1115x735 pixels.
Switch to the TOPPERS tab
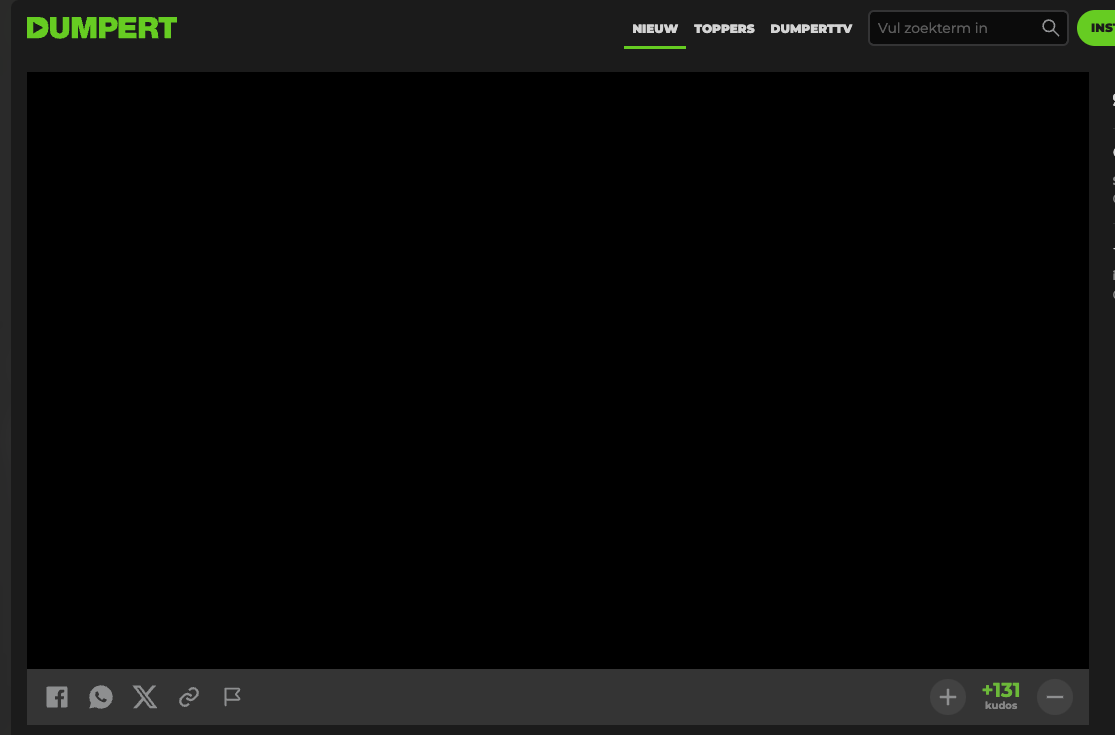point(724,29)
